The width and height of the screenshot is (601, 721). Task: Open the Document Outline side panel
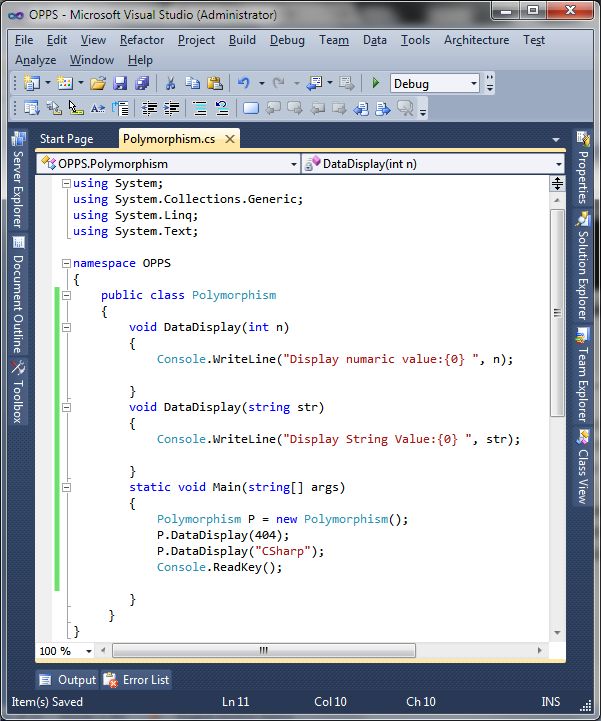(x=18, y=294)
